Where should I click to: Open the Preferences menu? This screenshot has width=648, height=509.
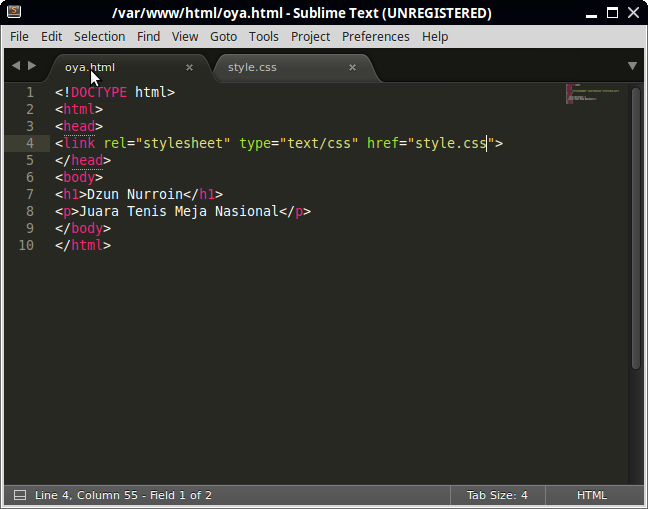376,37
